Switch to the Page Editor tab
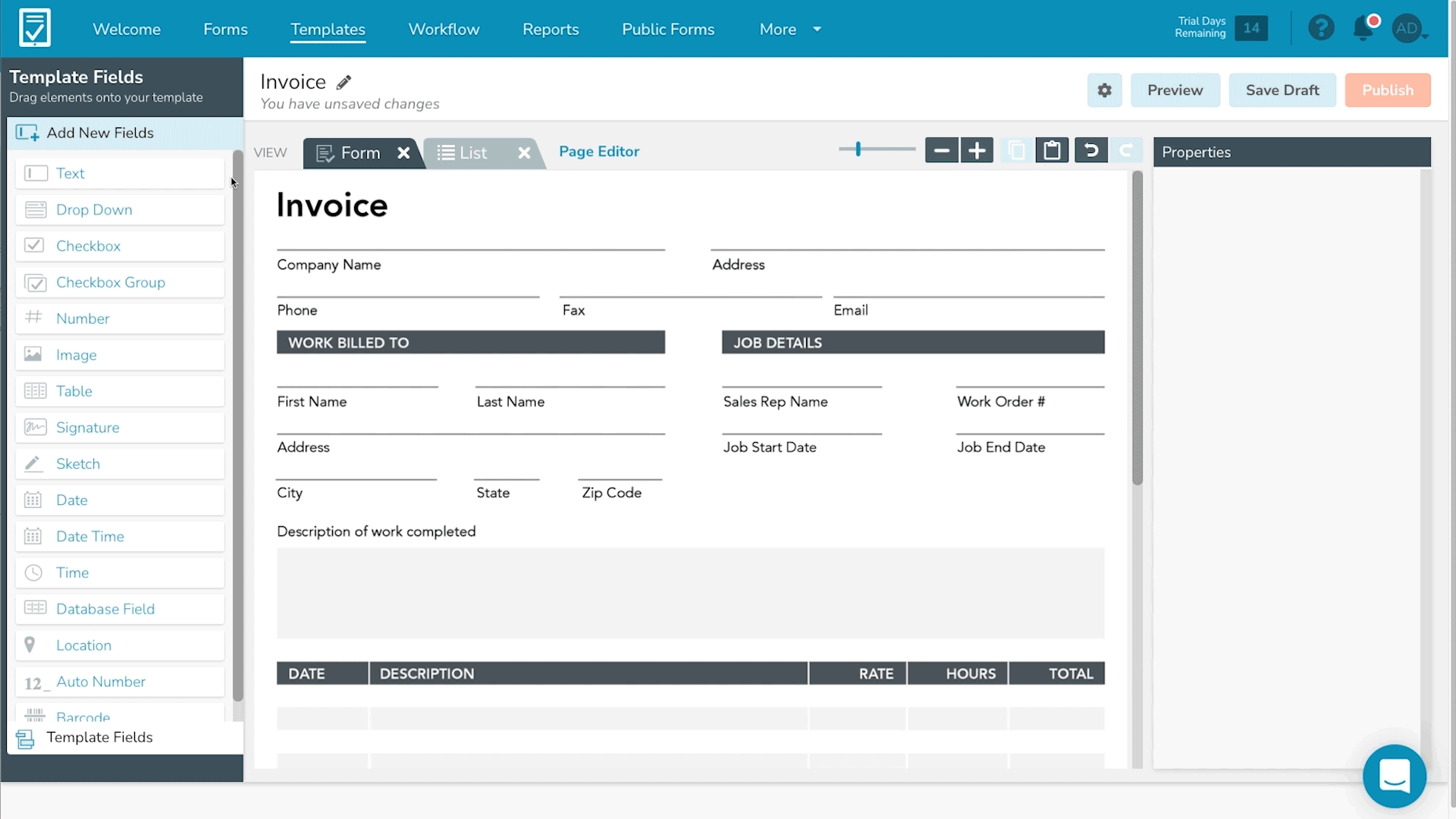Image resolution: width=1456 pixels, height=819 pixels. point(599,151)
